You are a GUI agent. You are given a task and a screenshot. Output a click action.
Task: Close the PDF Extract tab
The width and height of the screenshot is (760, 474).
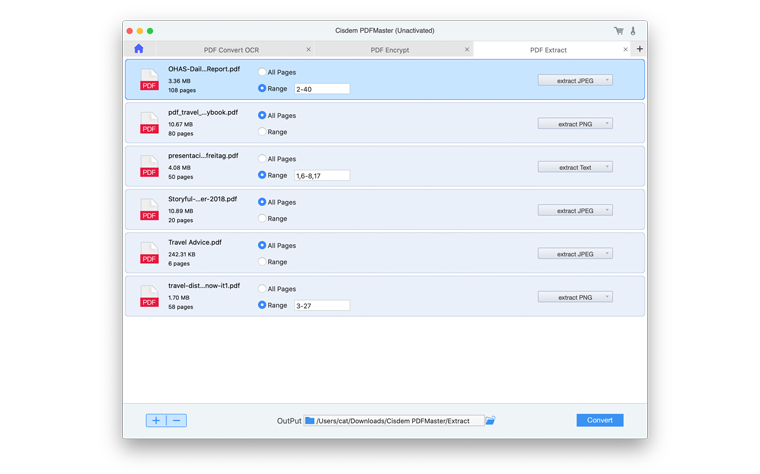[x=625, y=49]
